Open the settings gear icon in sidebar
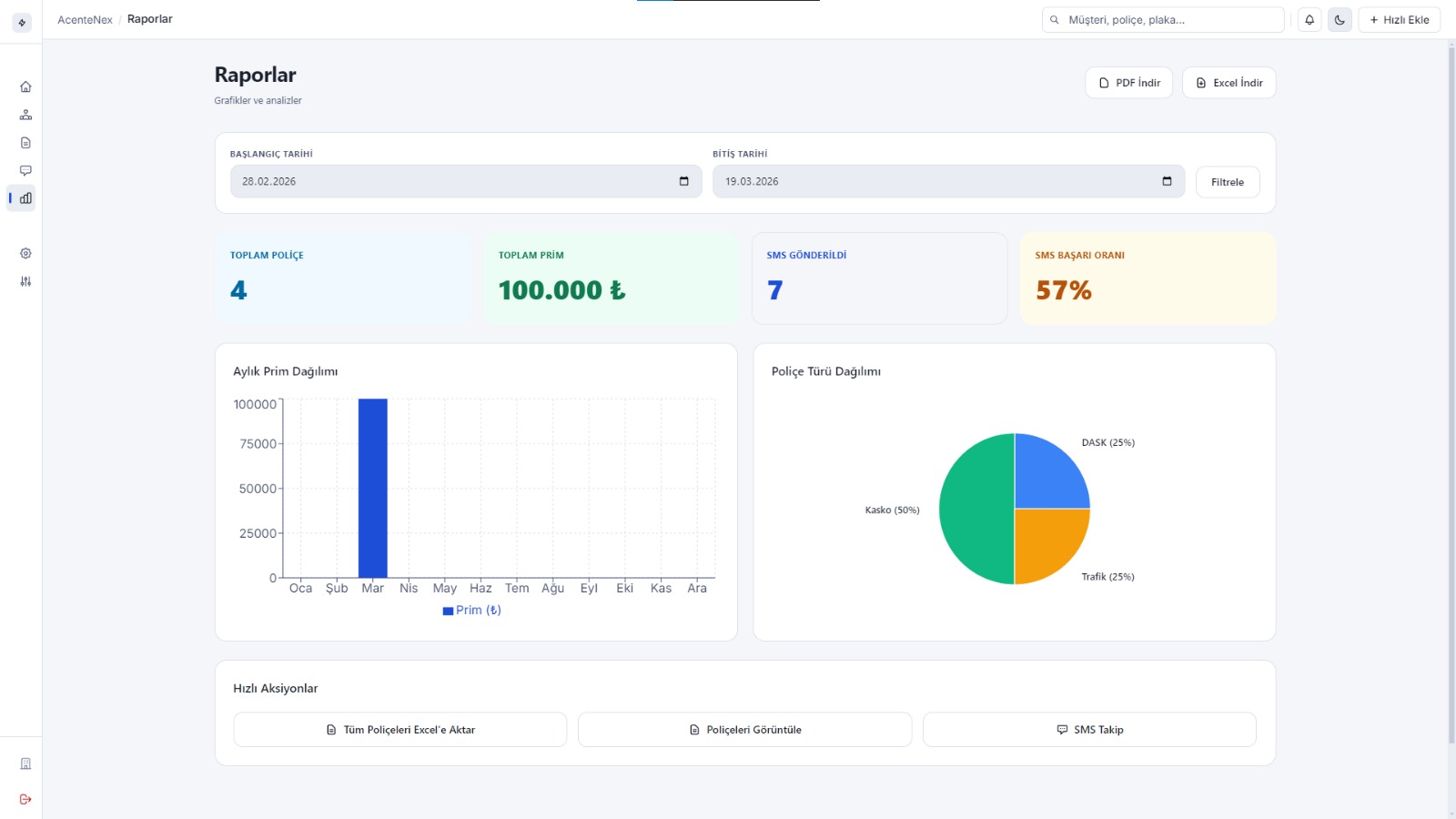Screen dimensions: 1456x819 [x=25, y=254]
